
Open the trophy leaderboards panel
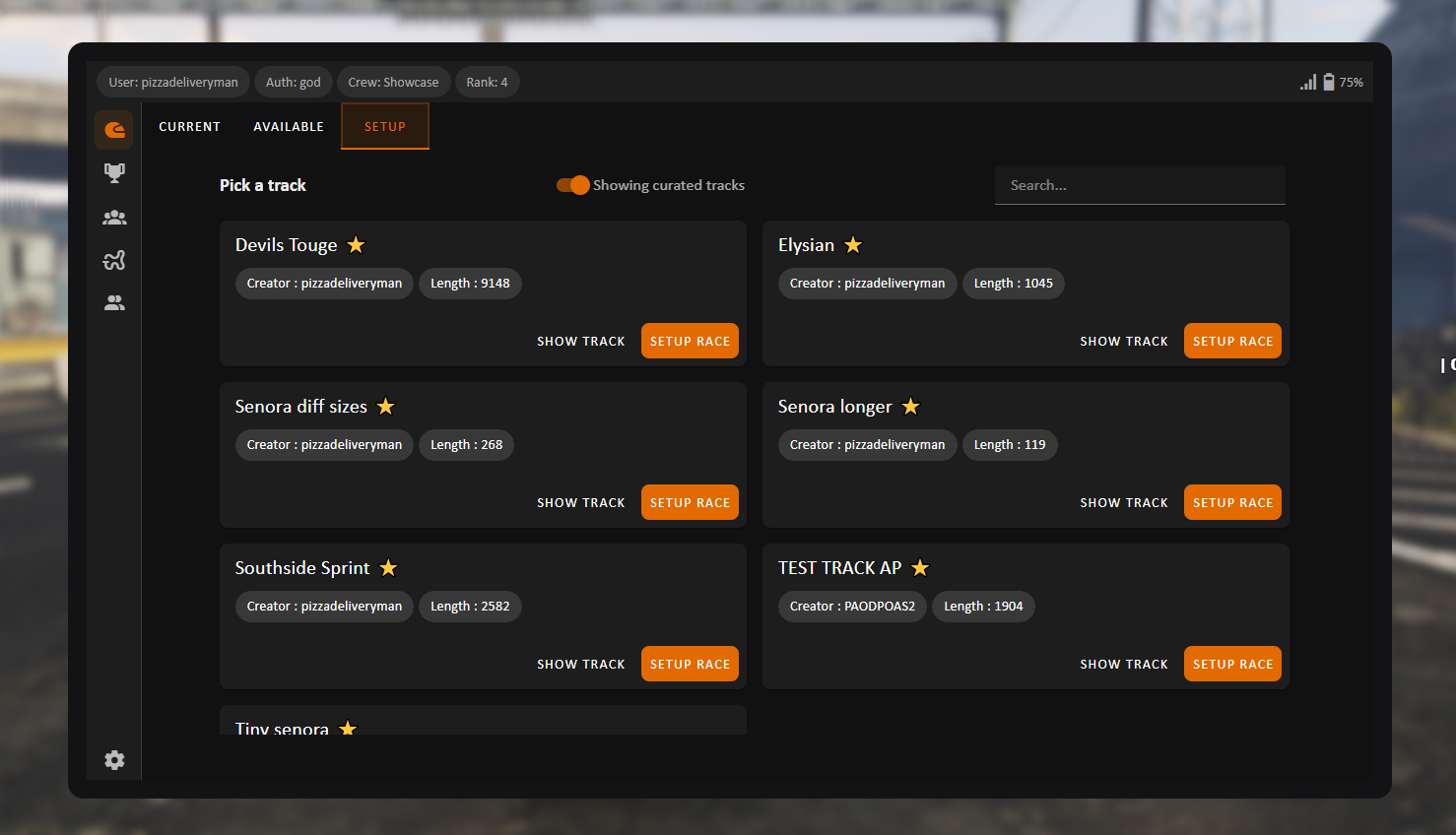[114, 172]
